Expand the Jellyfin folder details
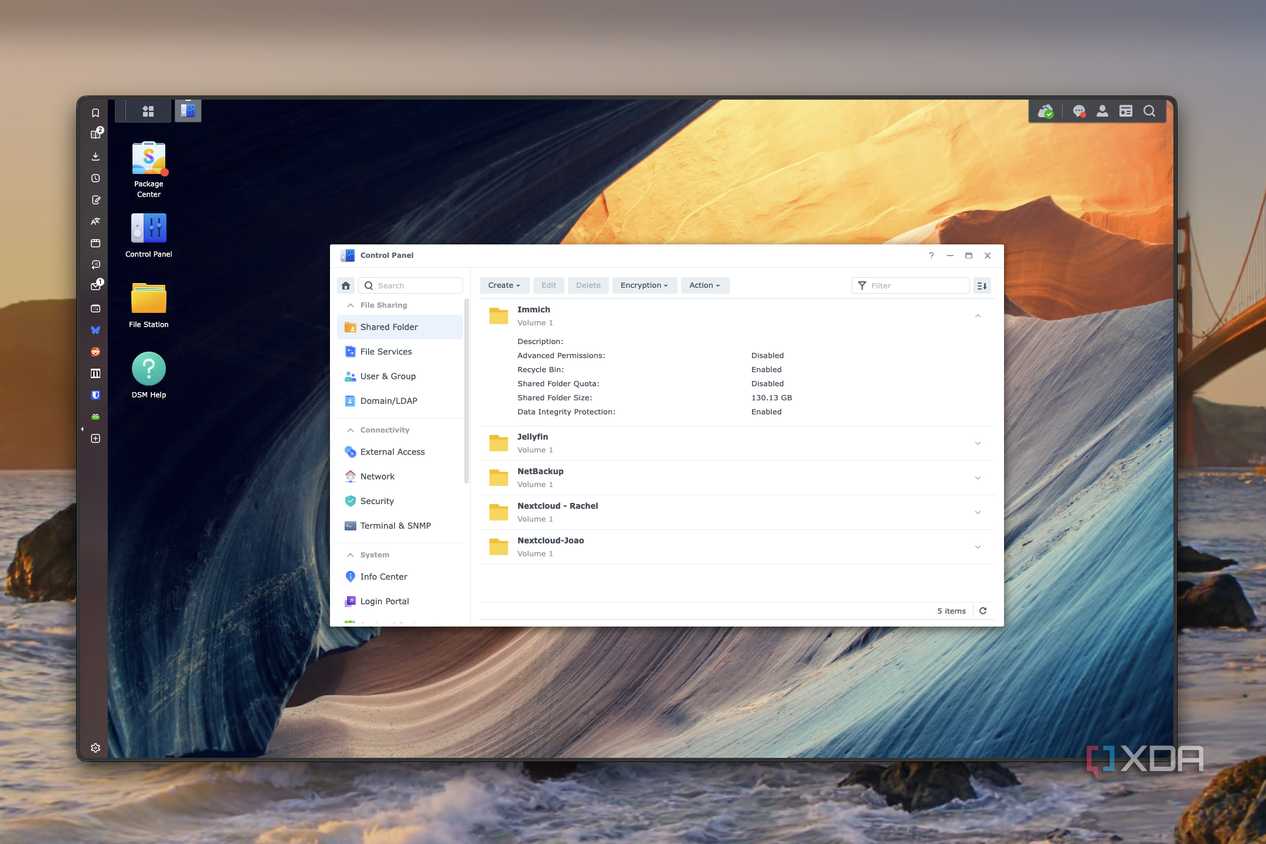Viewport: 1266px width, 844px height. tap(978, 443)
